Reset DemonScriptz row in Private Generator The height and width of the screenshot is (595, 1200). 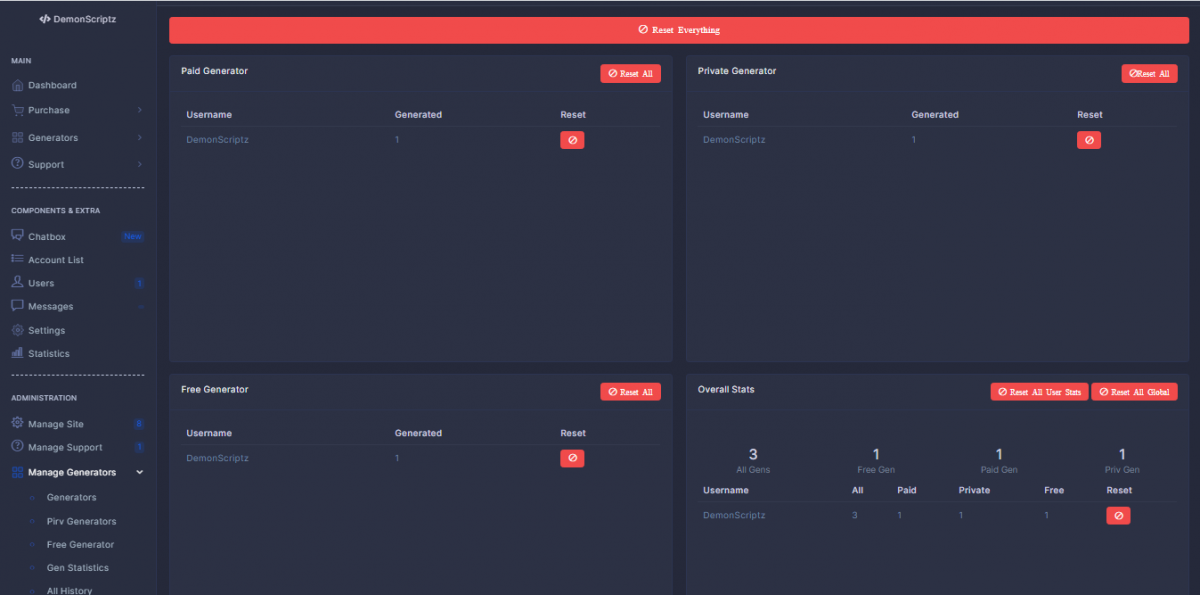1088,140
